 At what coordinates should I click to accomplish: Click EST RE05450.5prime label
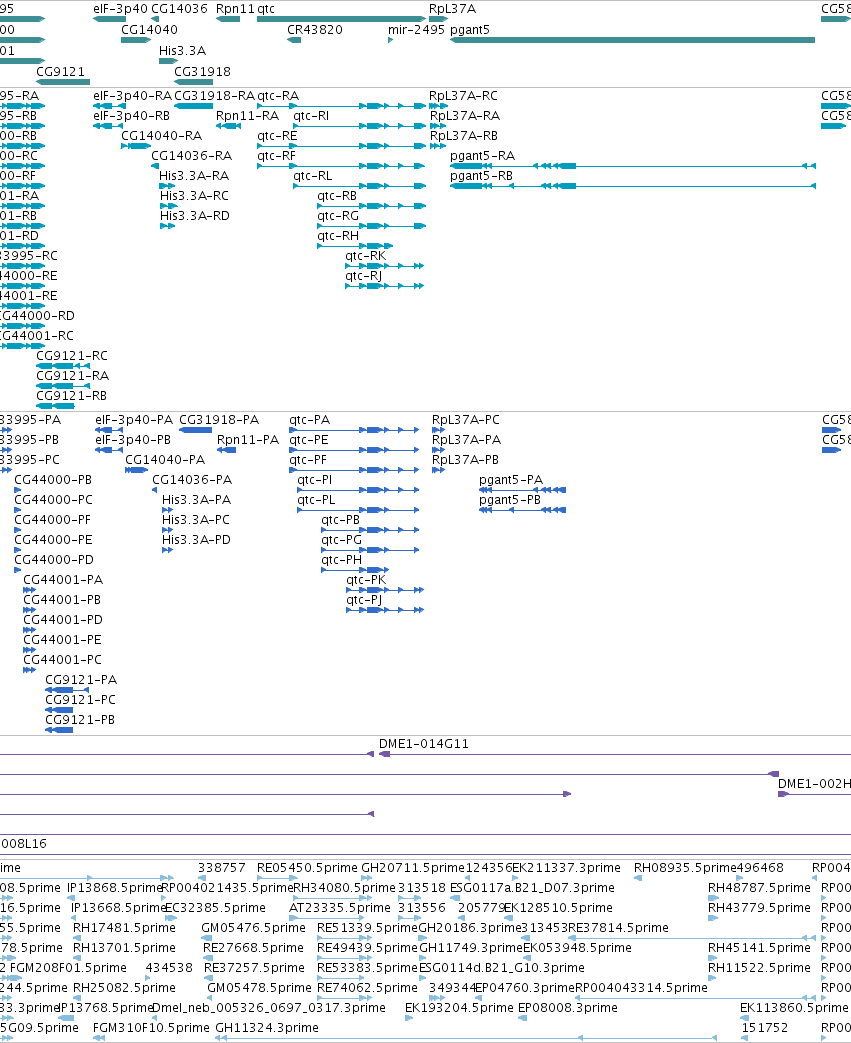(307, 868)
